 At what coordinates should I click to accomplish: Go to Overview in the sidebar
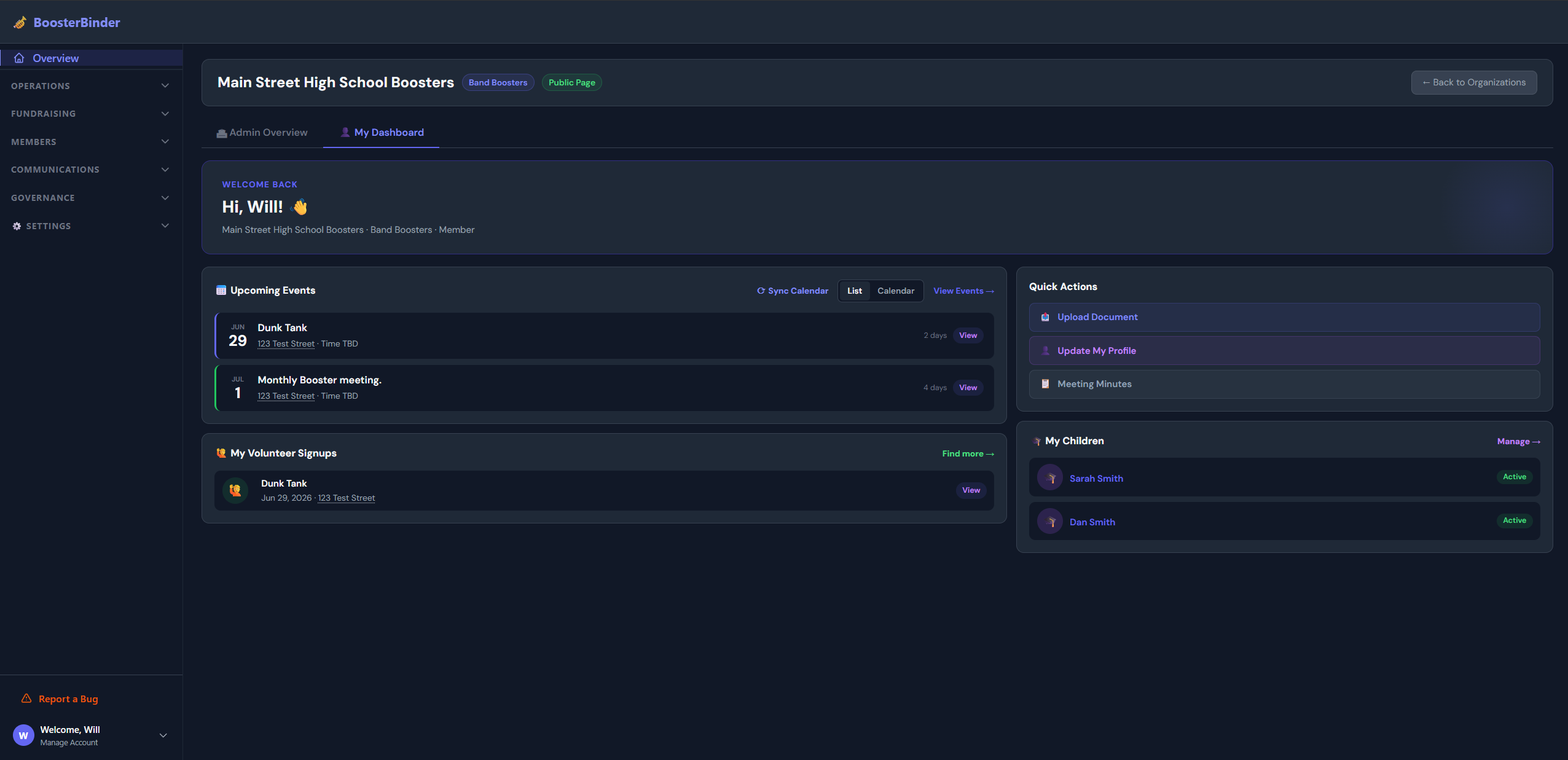click(91, 58)
